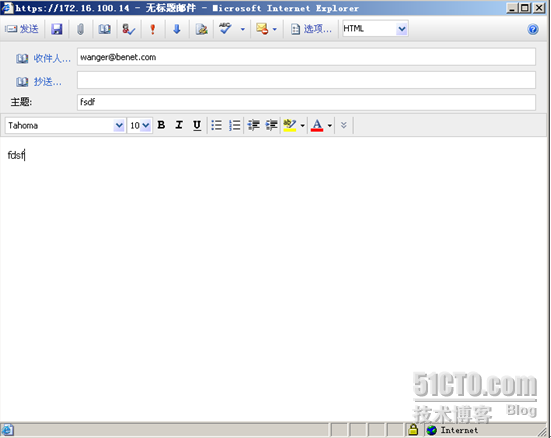
Task: Toggle bold formatting
Action: [161, 125]
